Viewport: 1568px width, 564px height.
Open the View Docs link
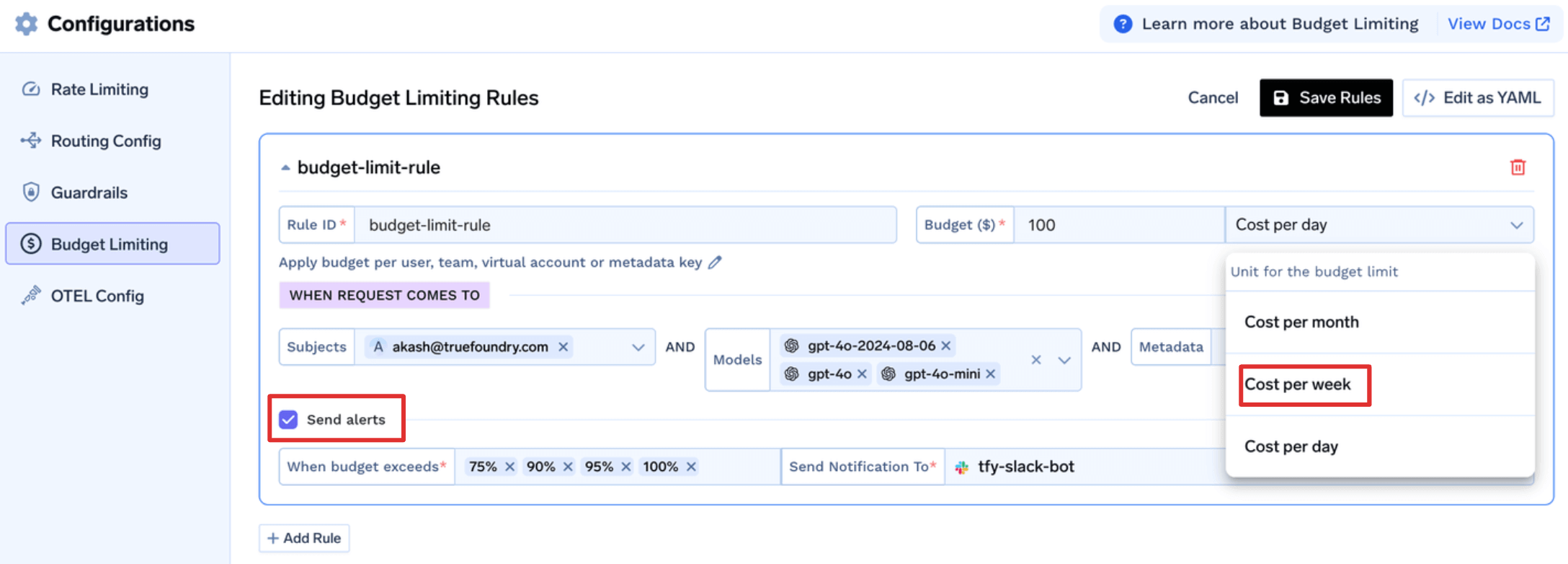[x=1498, y=24]
